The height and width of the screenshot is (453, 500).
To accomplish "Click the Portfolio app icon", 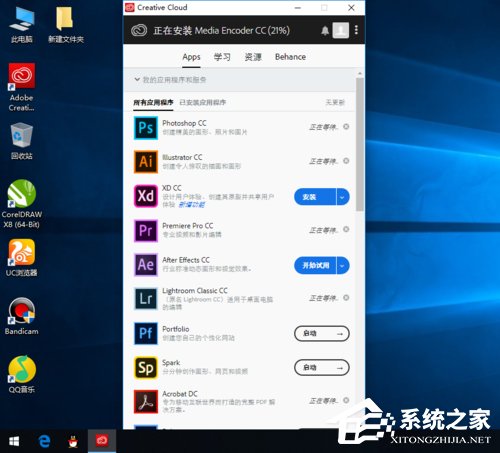I will 146,333.
